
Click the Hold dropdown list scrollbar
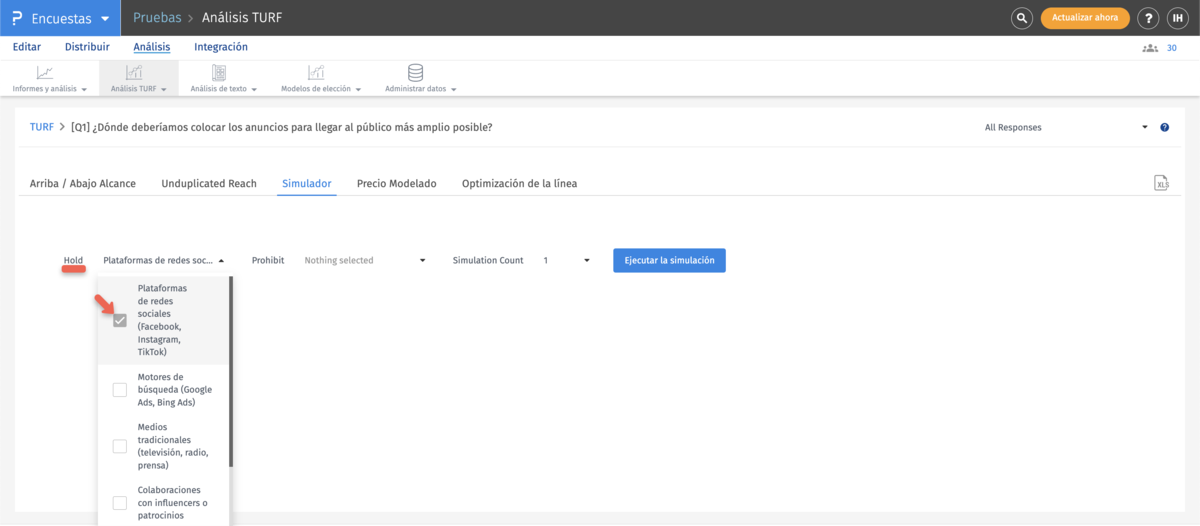click(231, 371)
